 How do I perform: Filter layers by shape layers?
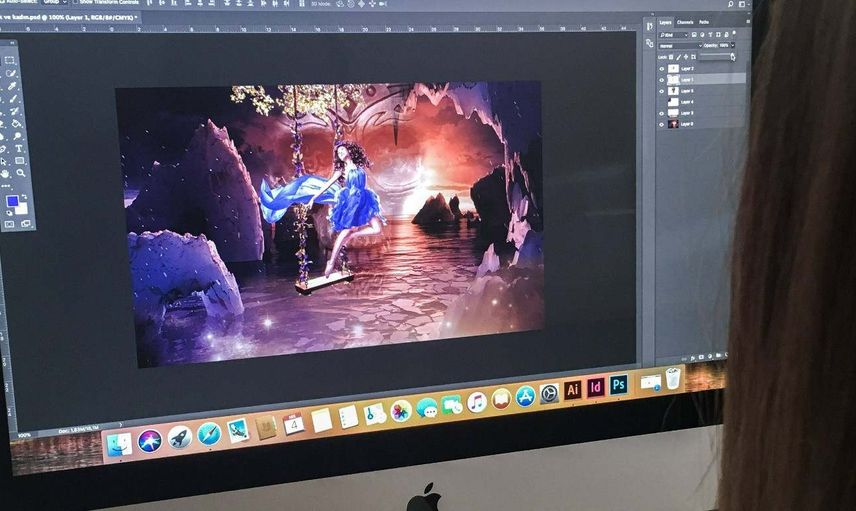tap(718, 34)
